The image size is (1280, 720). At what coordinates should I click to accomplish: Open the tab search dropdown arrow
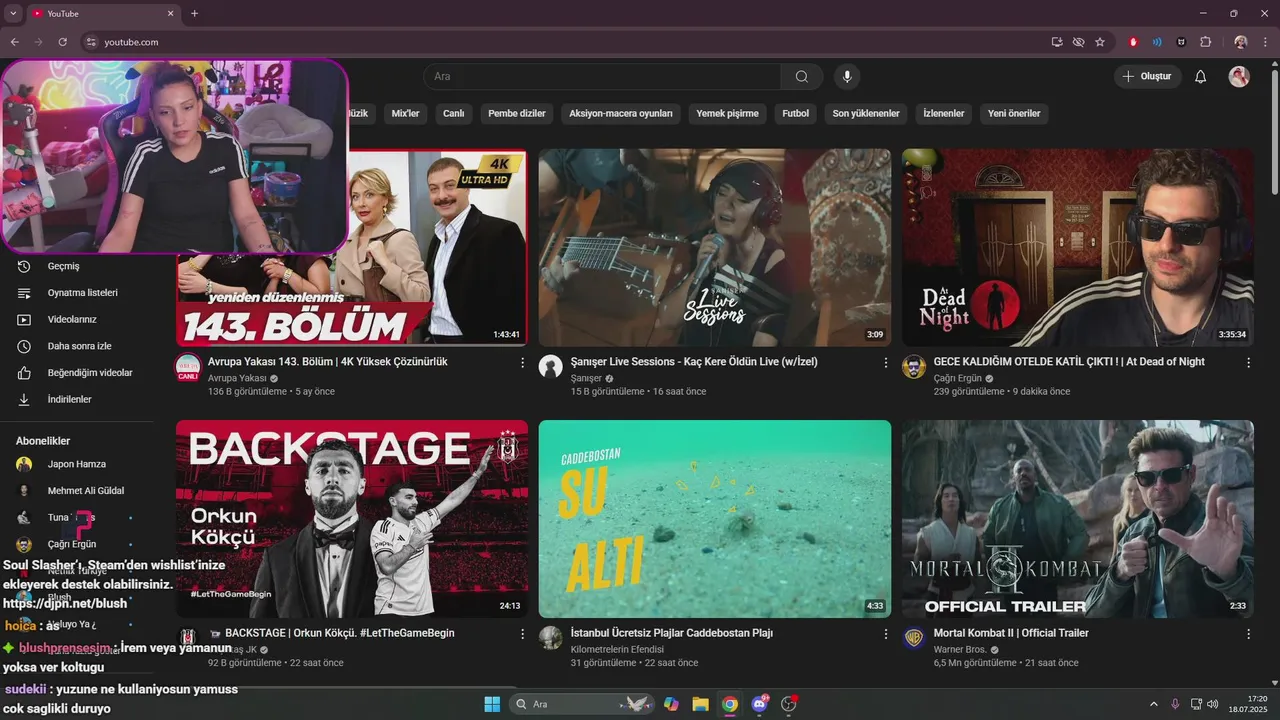(x=13, y=13)
